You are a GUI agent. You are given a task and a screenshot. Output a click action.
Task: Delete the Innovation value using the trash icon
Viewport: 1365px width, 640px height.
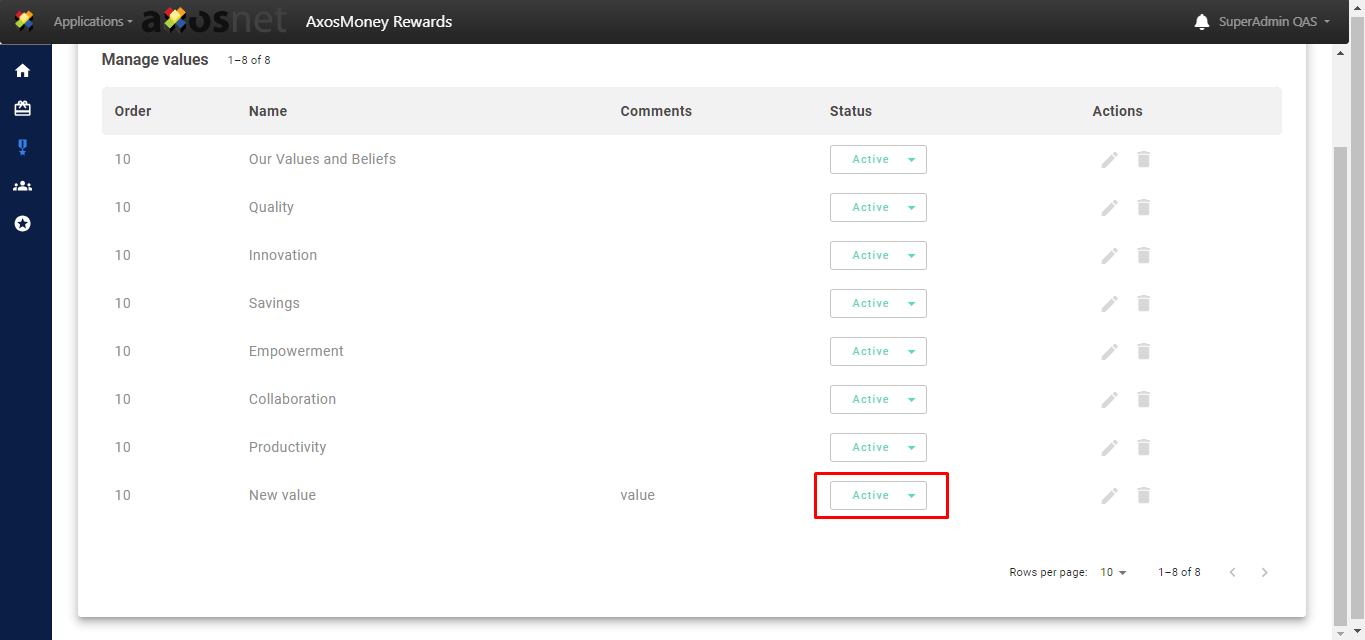1144,256
